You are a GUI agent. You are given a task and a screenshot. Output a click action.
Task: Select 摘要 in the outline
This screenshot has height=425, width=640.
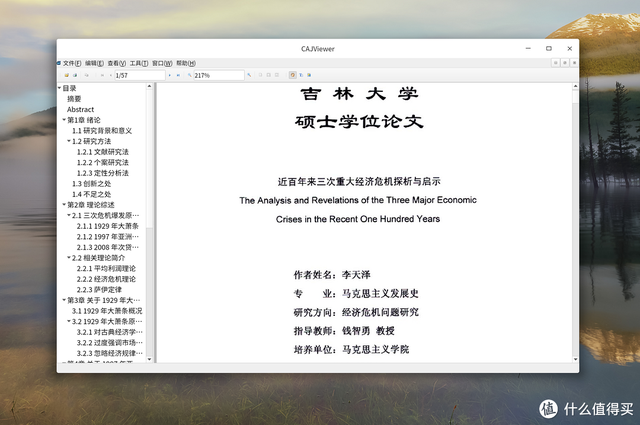point(74,99)
